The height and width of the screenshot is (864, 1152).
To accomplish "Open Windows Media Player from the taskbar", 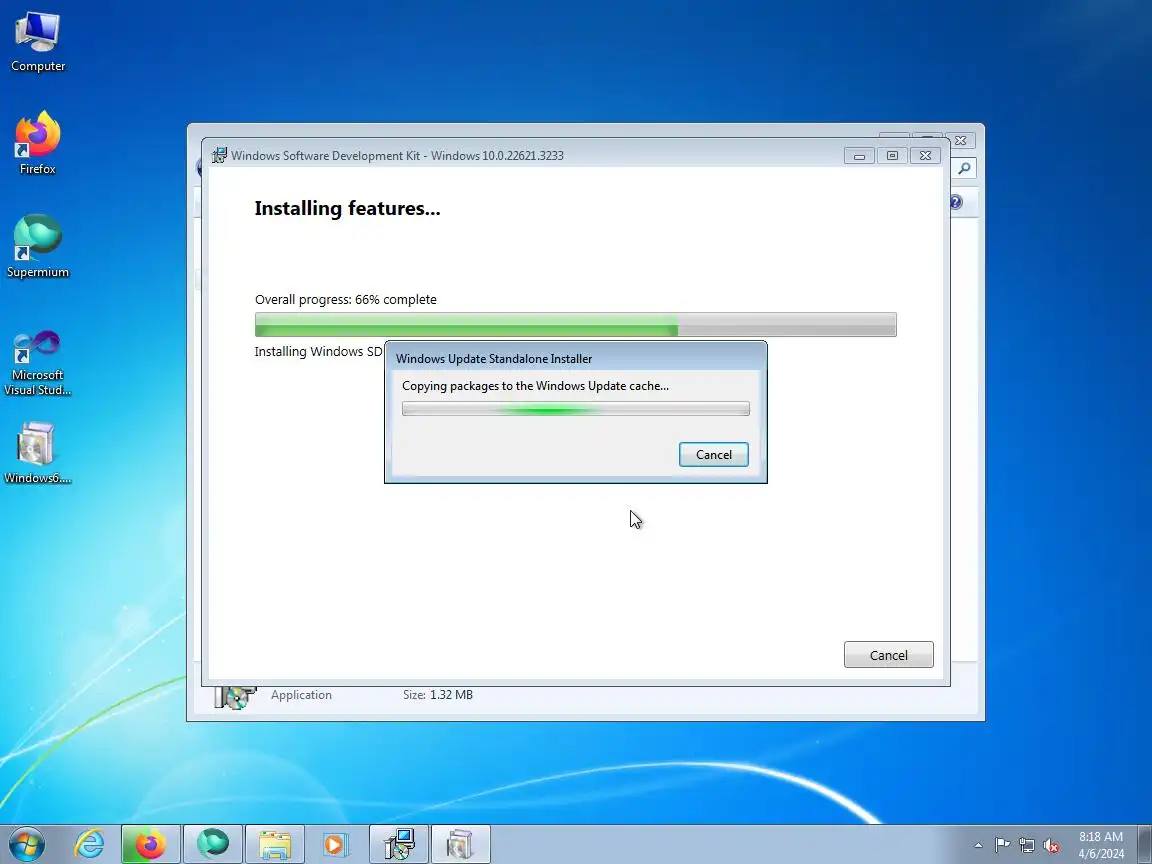I will point(334,844).
